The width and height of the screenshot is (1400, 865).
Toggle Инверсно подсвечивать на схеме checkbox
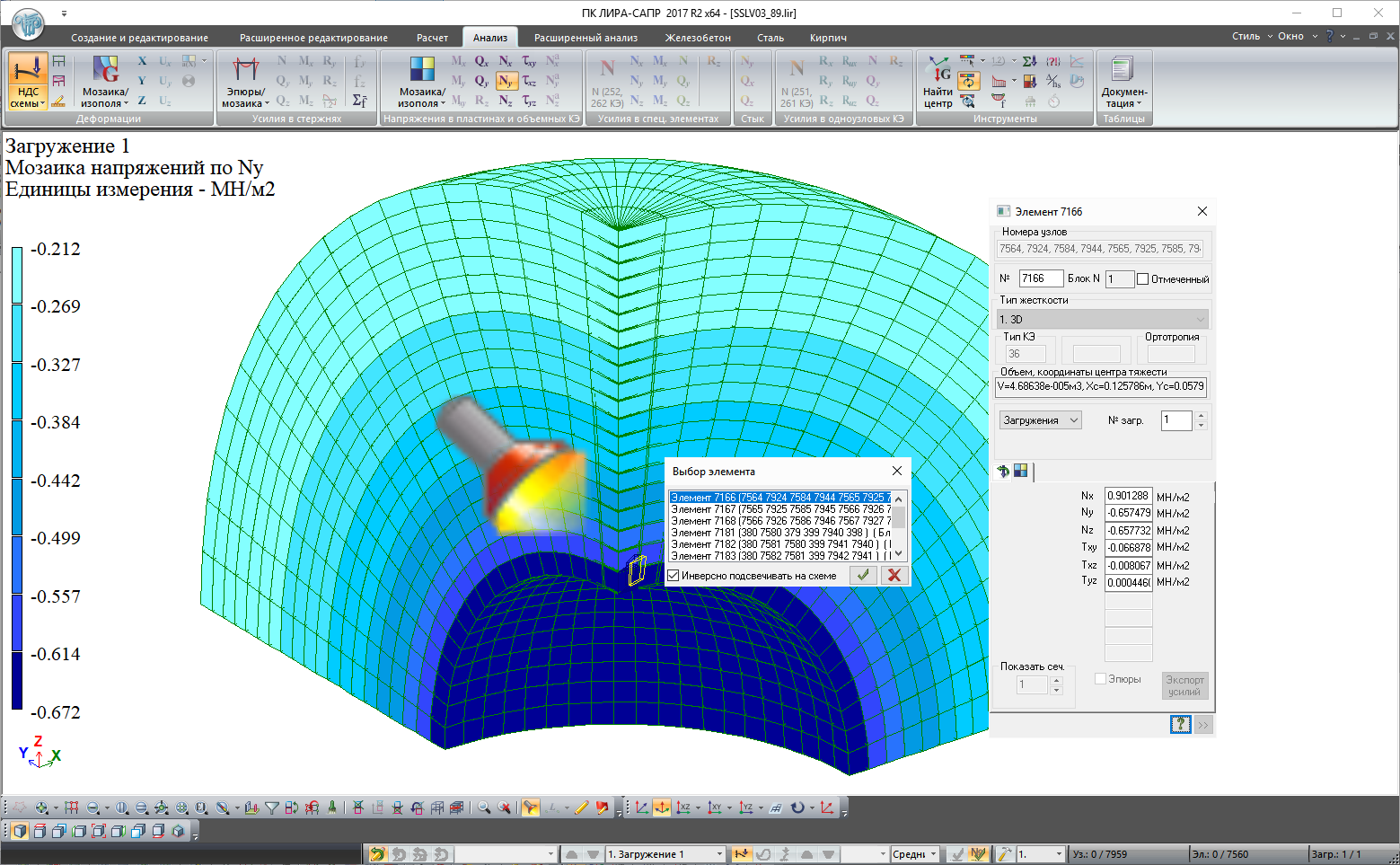click(674, 576)
